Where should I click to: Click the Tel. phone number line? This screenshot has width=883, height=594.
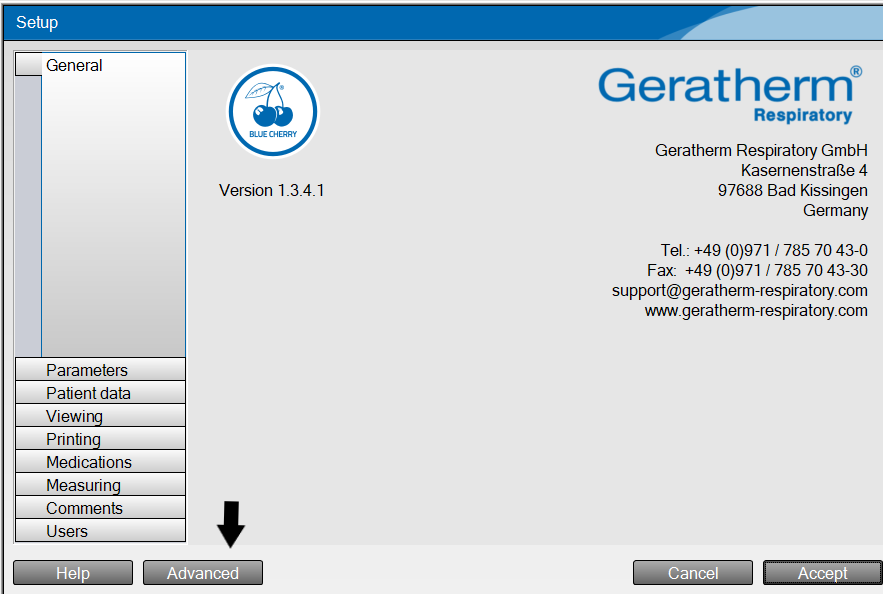point(764,250)
